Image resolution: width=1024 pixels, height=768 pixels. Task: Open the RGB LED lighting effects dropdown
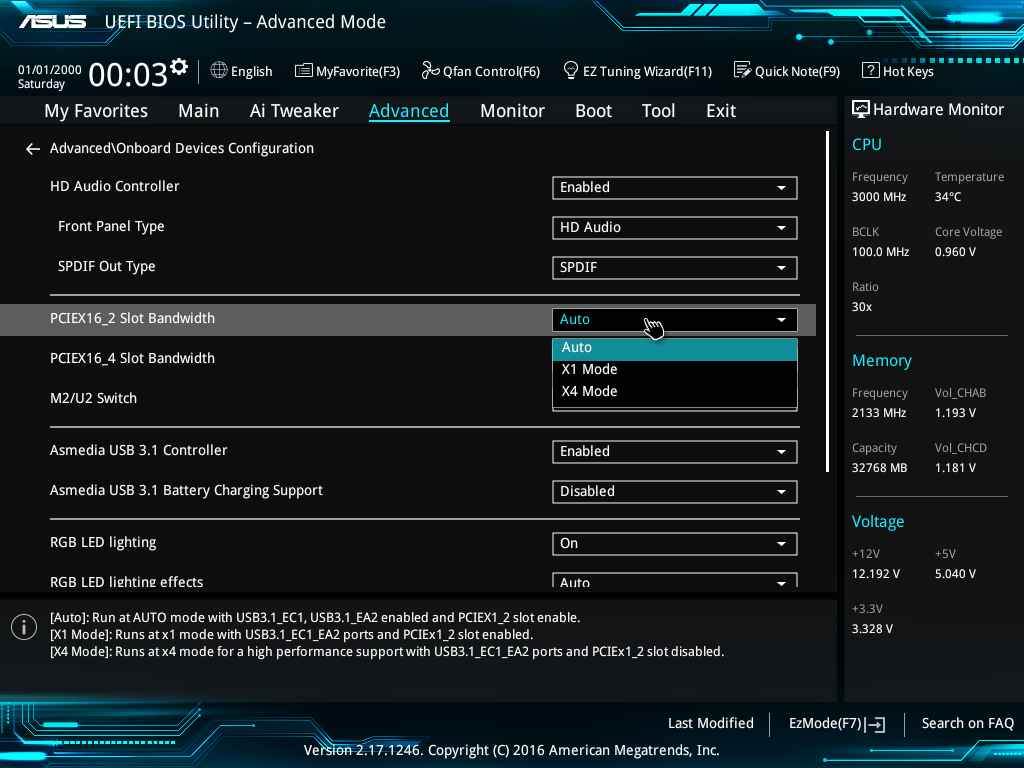pyautogui.click(x=675, y=581)
